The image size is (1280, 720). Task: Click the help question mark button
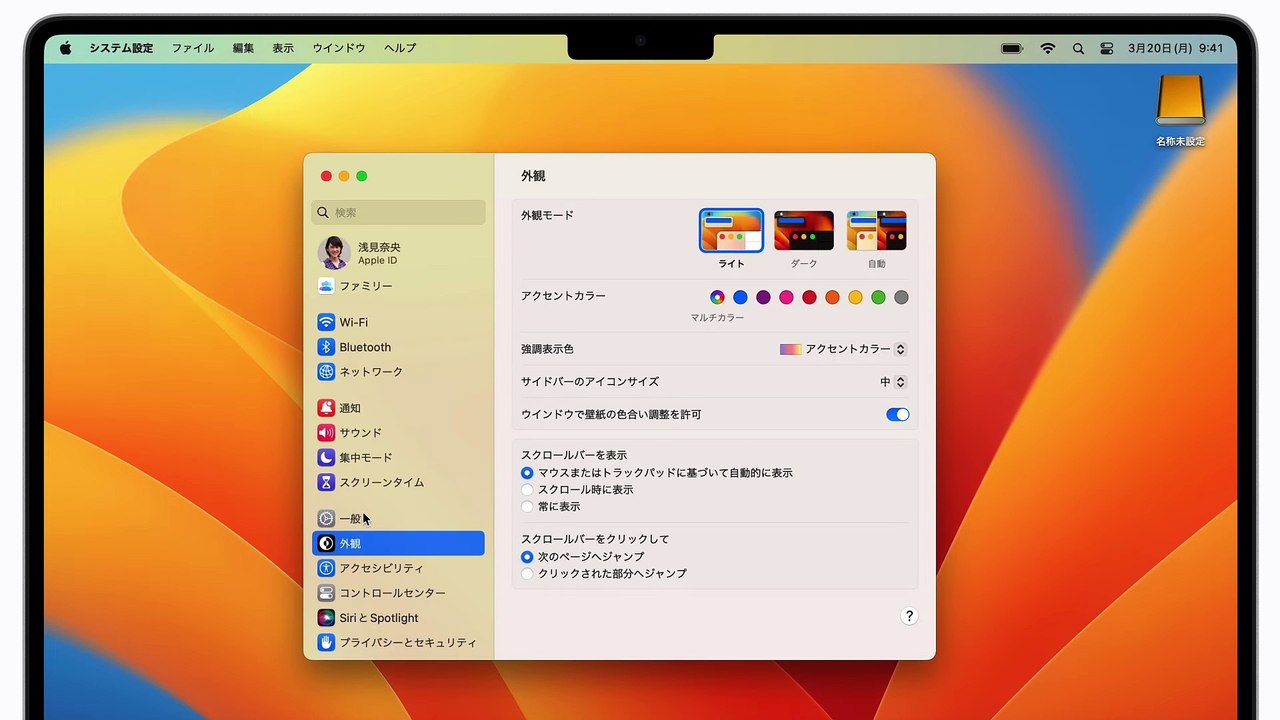point(909,616)
